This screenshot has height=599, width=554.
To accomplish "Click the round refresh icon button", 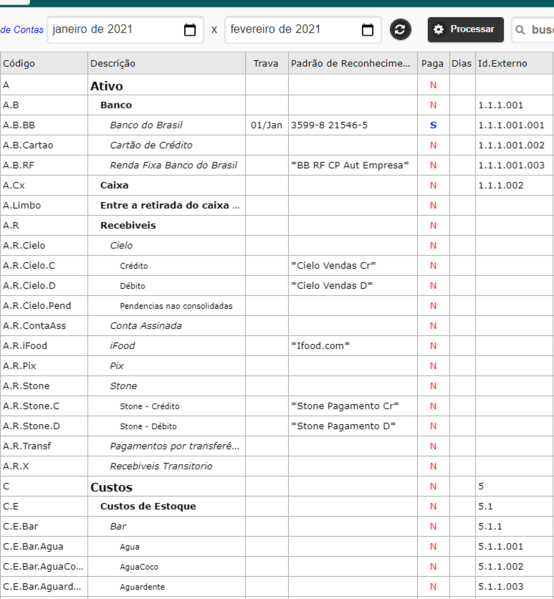I will tap(400, 29).
